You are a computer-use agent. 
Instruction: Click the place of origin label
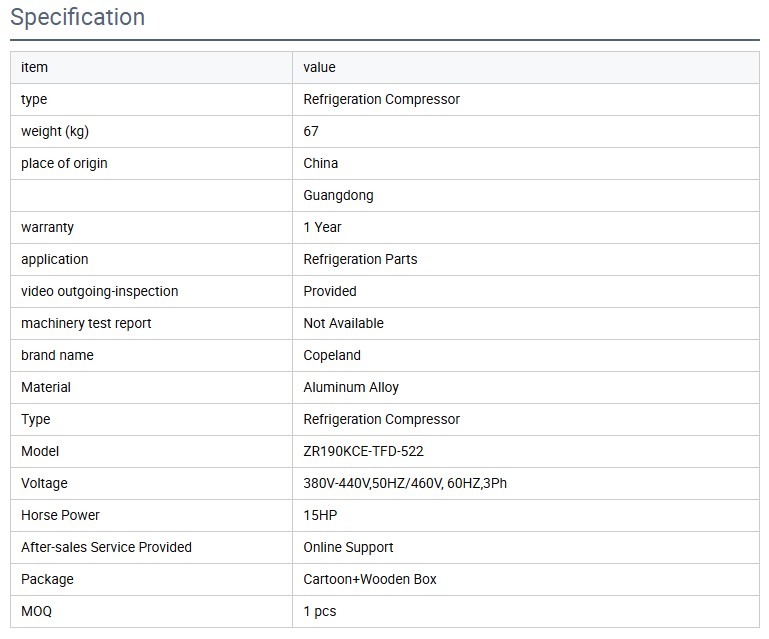tap(64, 163)
